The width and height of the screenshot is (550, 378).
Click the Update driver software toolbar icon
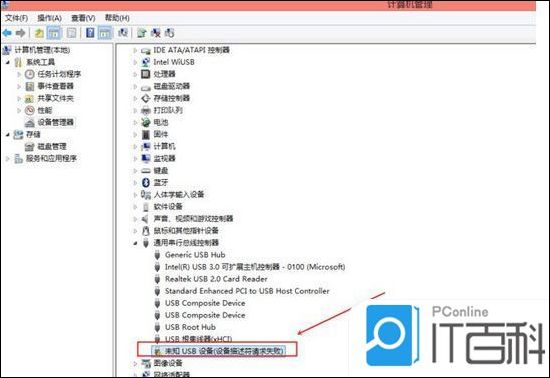tap(142, 33)
